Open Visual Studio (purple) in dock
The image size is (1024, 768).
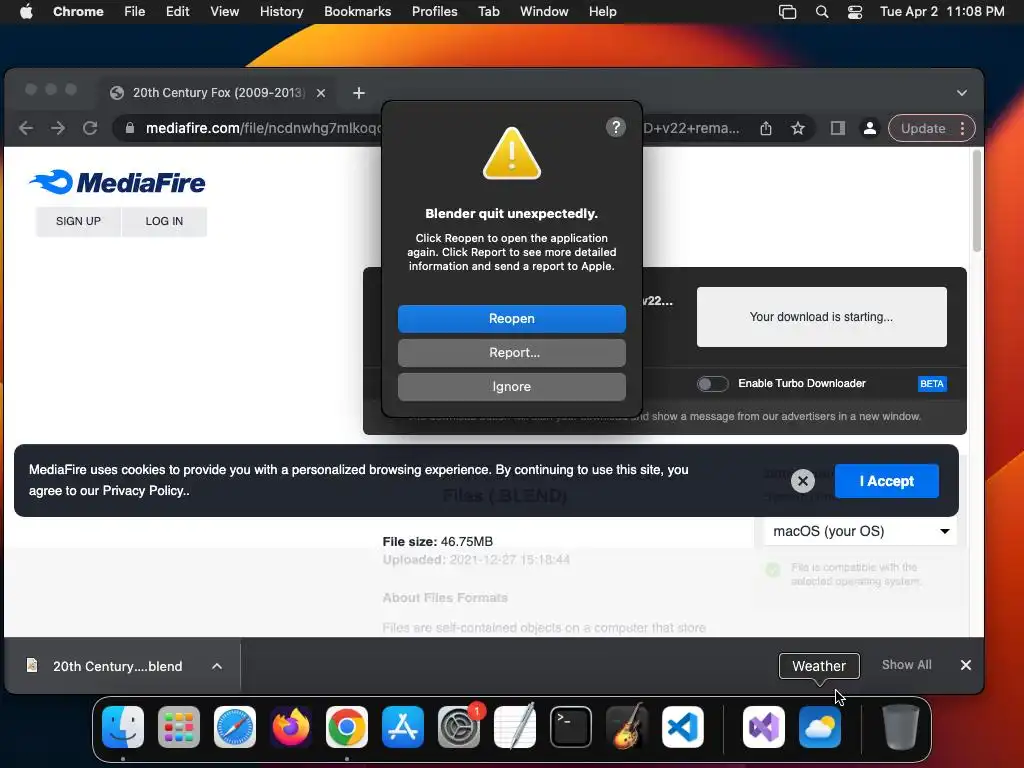(x=764, y=727)
